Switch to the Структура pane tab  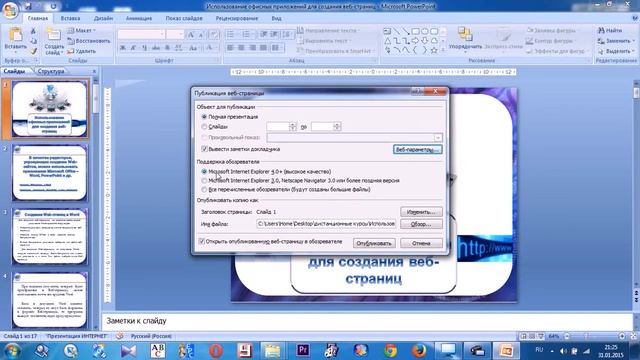click(x=51, y=71)
